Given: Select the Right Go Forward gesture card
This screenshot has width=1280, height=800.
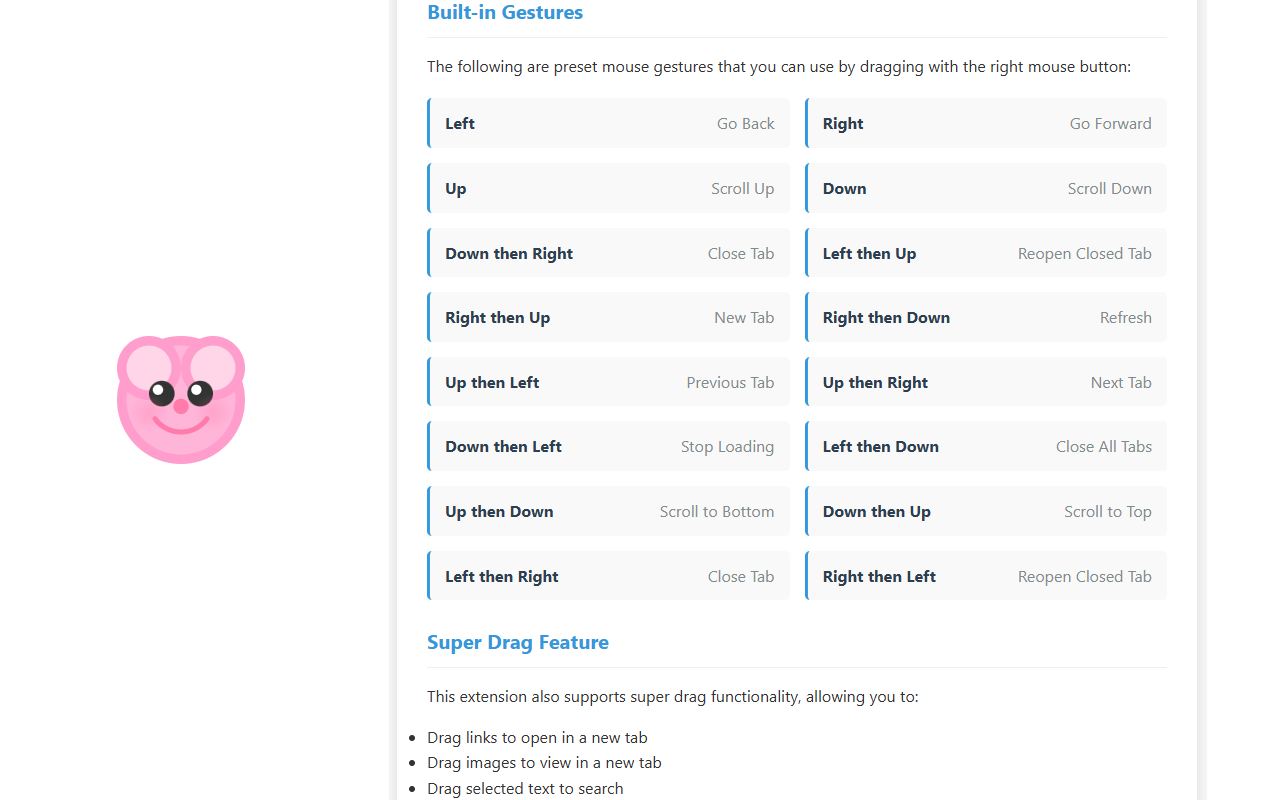Looking at the screenshot, I should 986,123.
